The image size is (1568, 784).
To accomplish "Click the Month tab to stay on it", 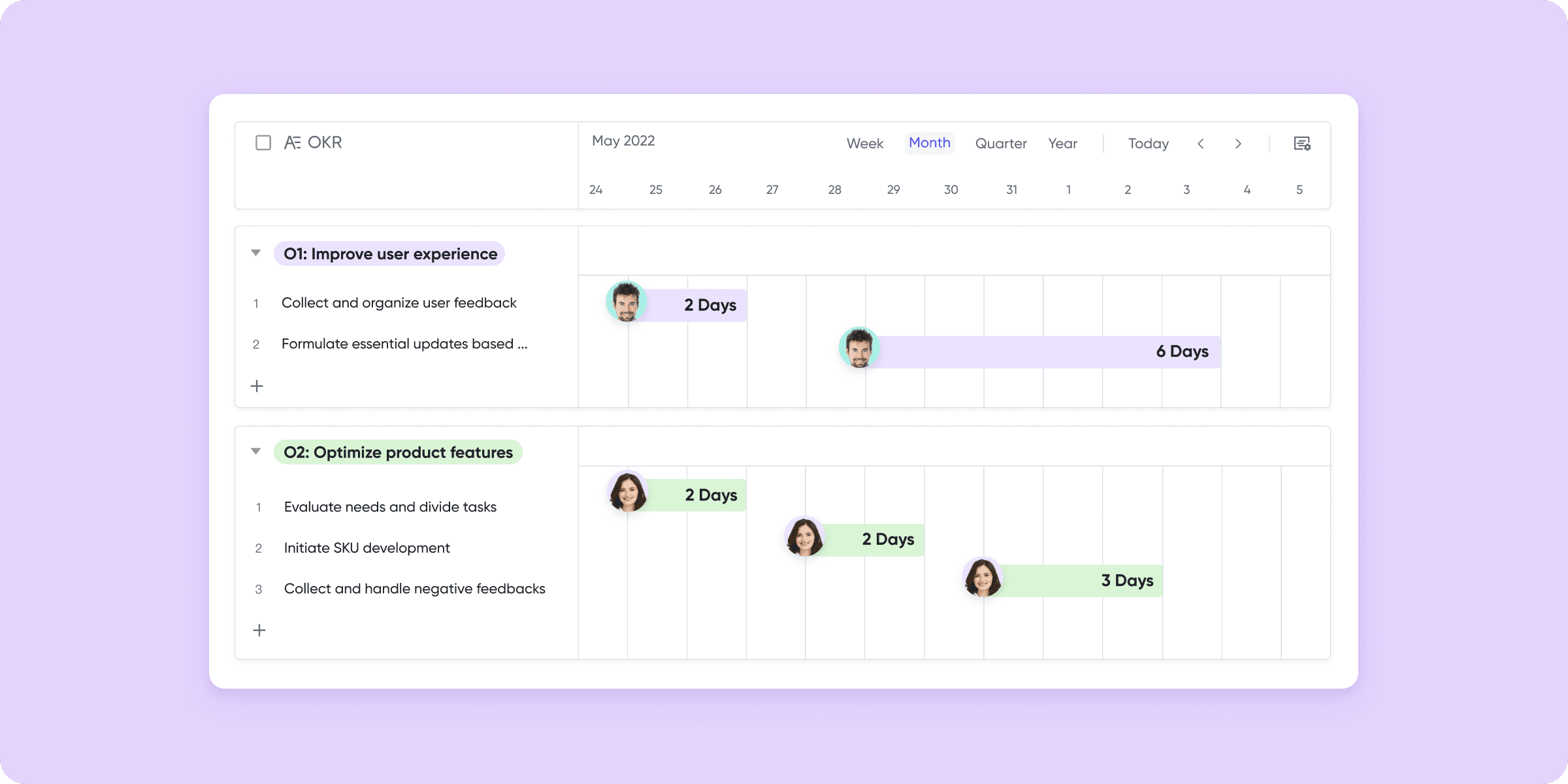I will (929, 143).
